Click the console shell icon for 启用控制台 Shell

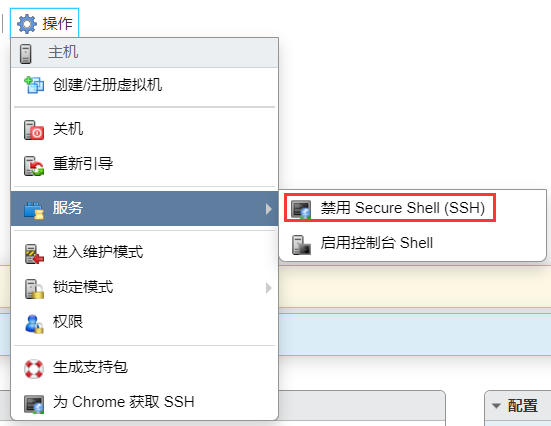coord(301,244)
